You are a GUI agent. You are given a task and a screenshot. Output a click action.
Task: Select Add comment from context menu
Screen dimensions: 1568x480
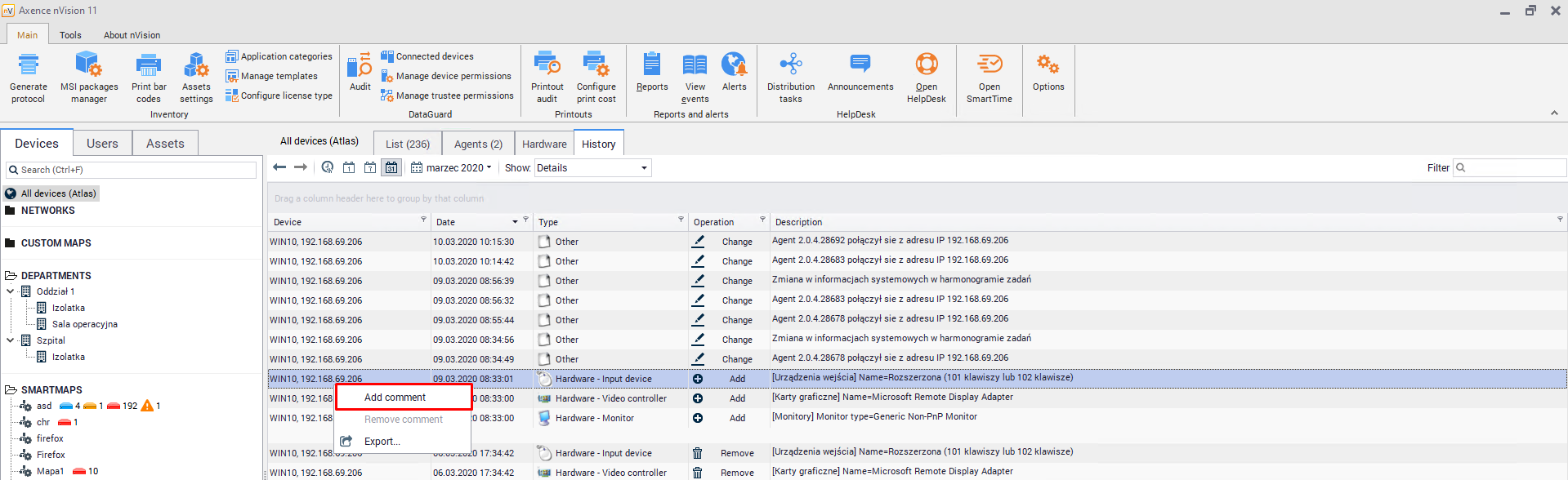pos(395,398)
